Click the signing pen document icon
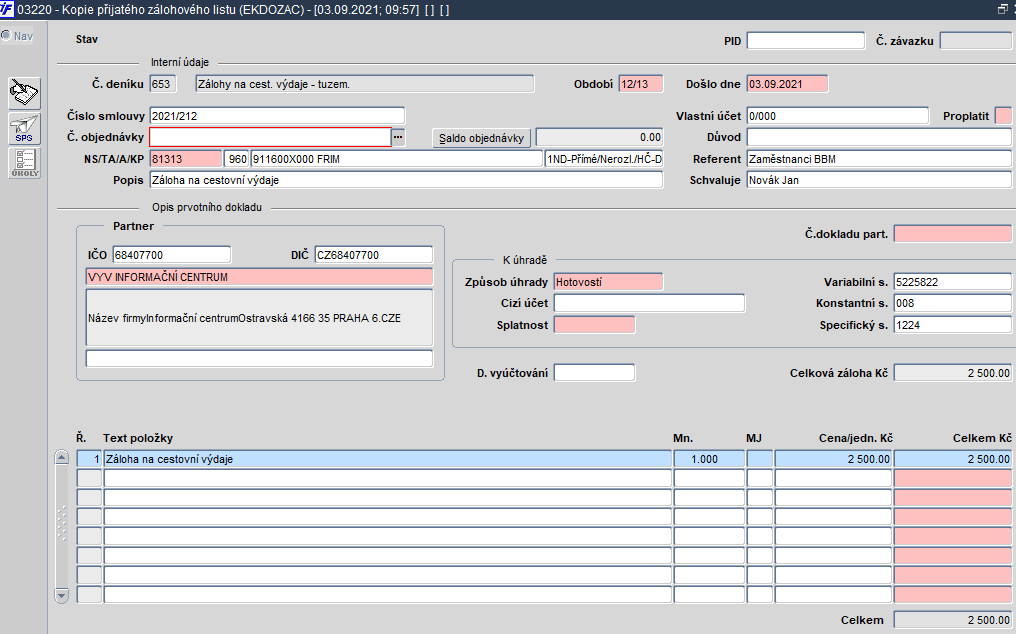Image resolution: width=1016 pixels, height=634 pixels. click(25, 93)
